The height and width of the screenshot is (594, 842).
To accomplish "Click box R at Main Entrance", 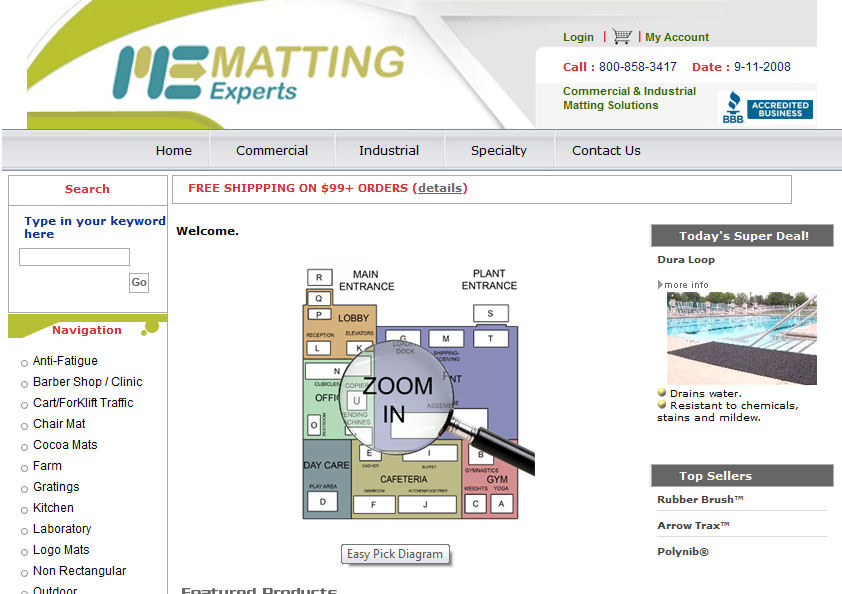I will pos(320,277).
